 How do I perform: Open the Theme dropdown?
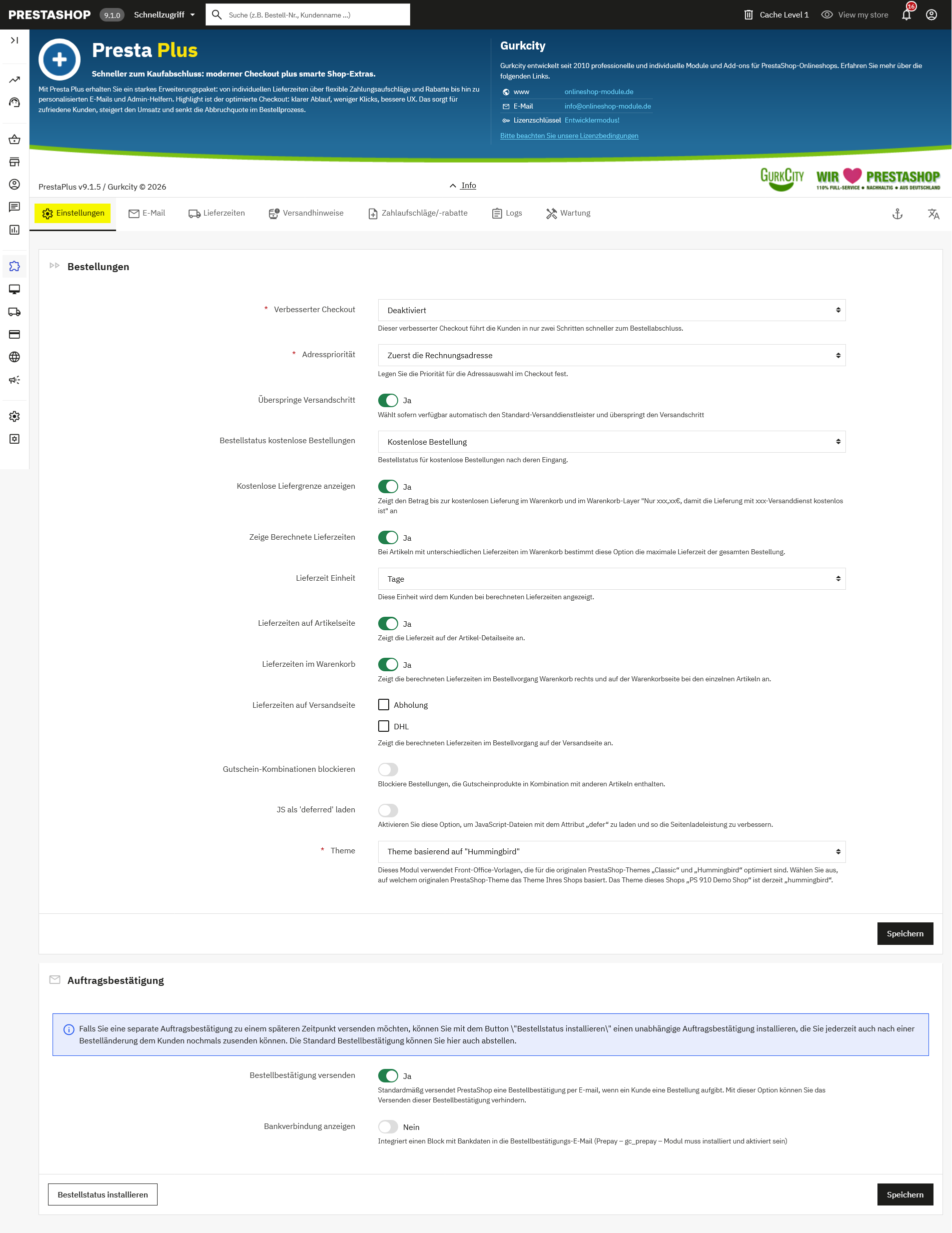pos(612,851)
